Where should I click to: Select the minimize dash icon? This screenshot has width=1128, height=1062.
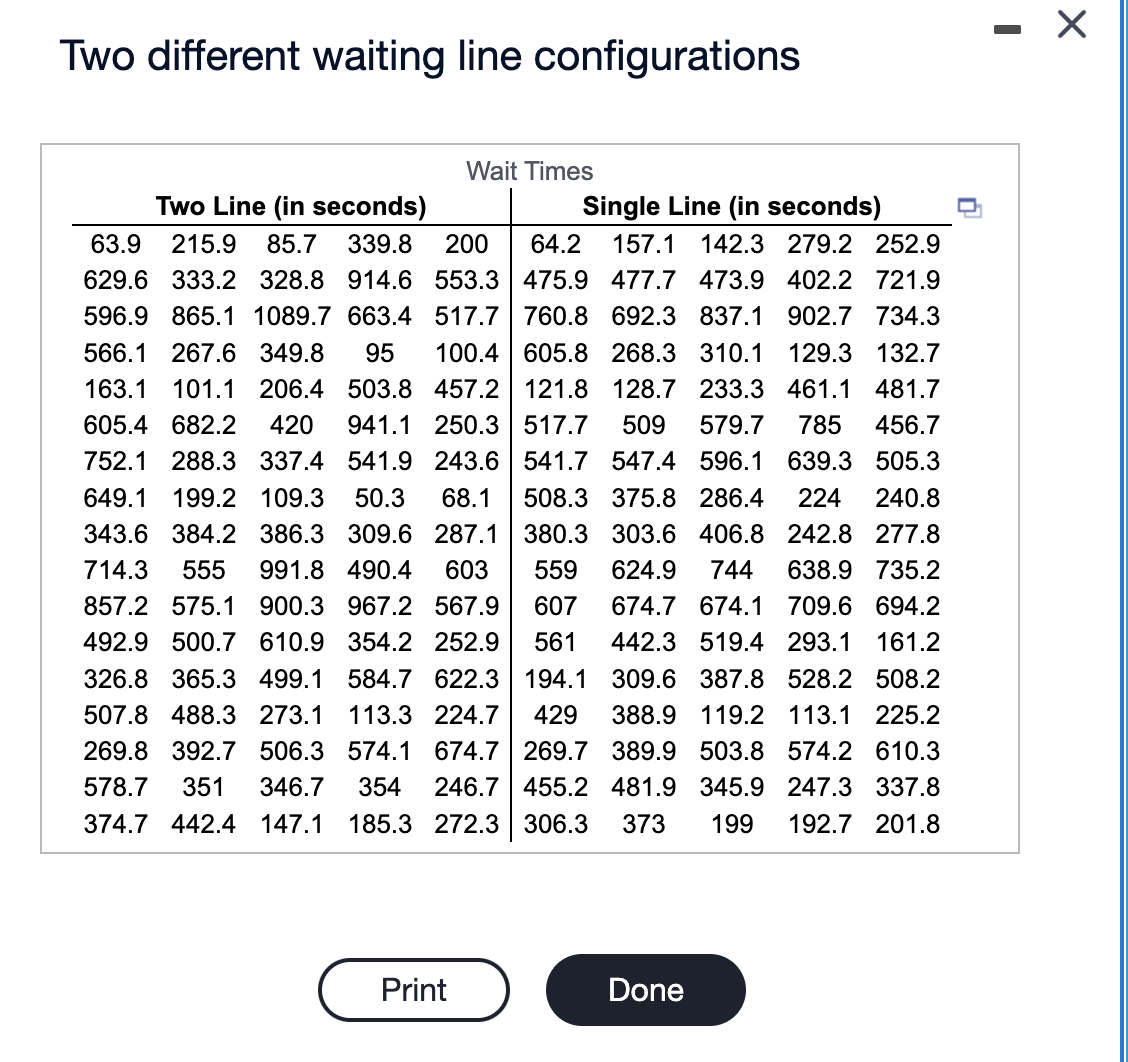pos(1008,28)
